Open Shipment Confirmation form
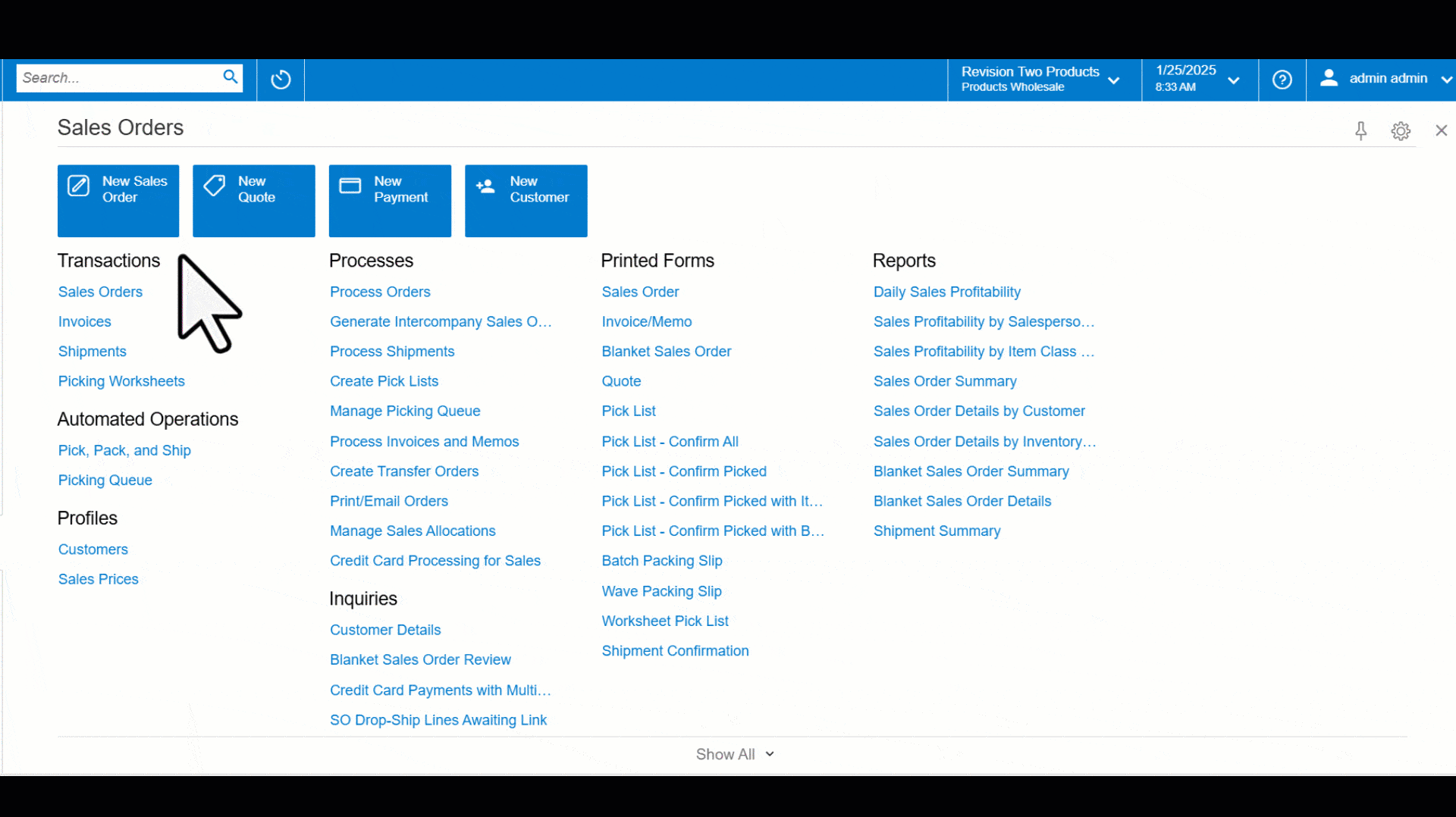The height and width of the screenshot is (817, 1456). pos(675,651)
